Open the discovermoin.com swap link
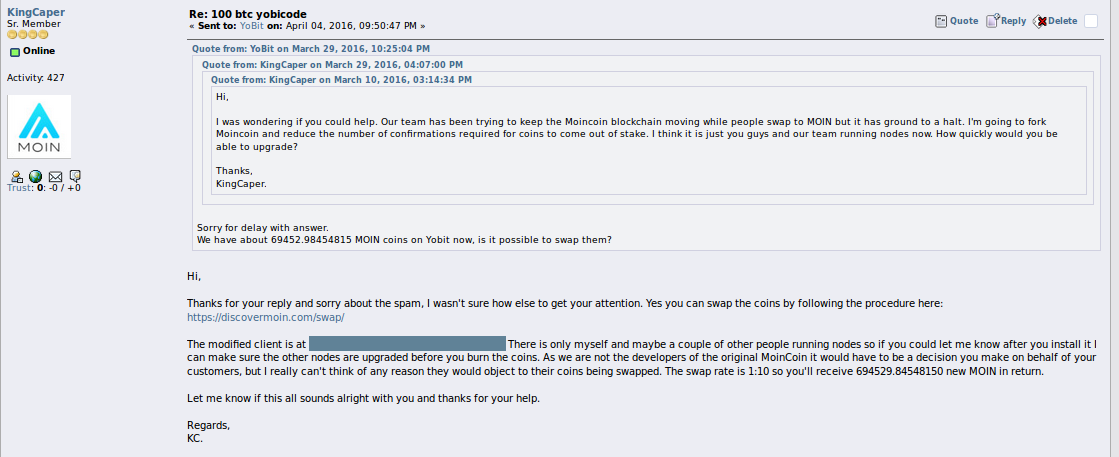This screenshot has width=1119, height=457. coord(266,316)
